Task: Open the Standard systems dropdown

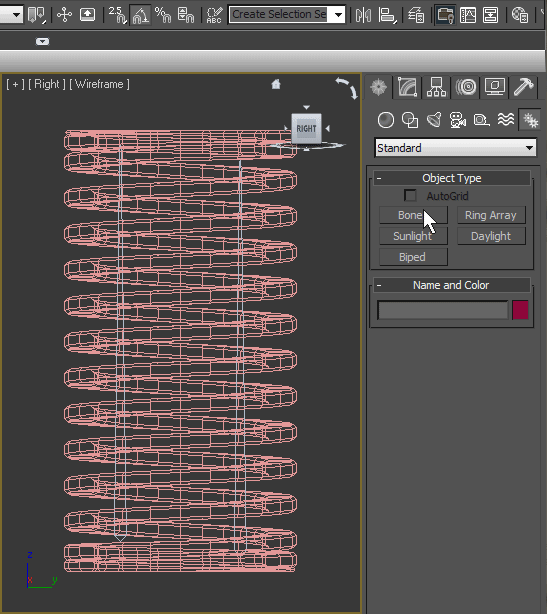Action: tap(455, 148)
